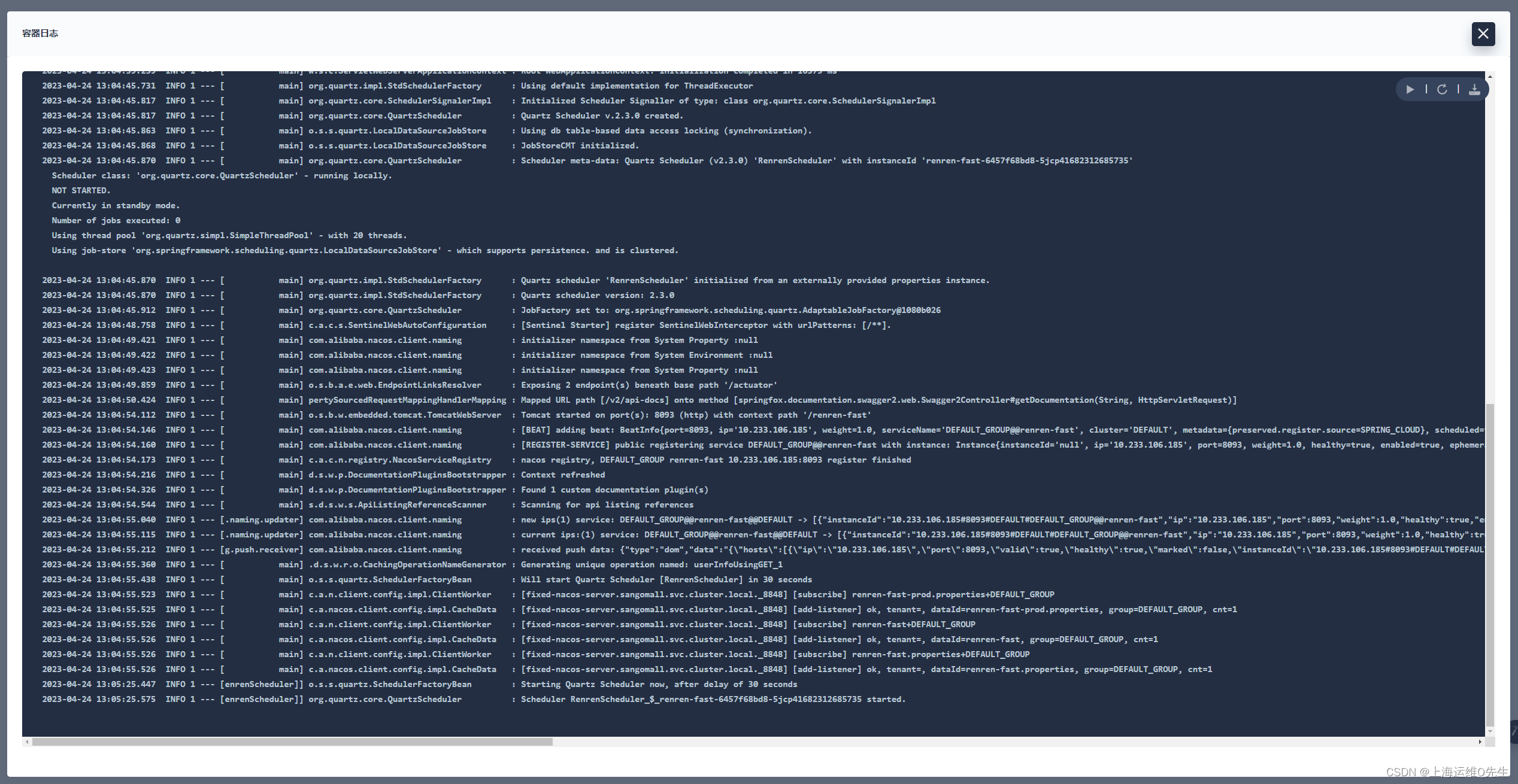The height and width of the screenshot is (784, 1518).
Task: Click 'Using thread pool org.quartz.simpl.SimpleThreadPool' line
Action: tap(229, 235)
